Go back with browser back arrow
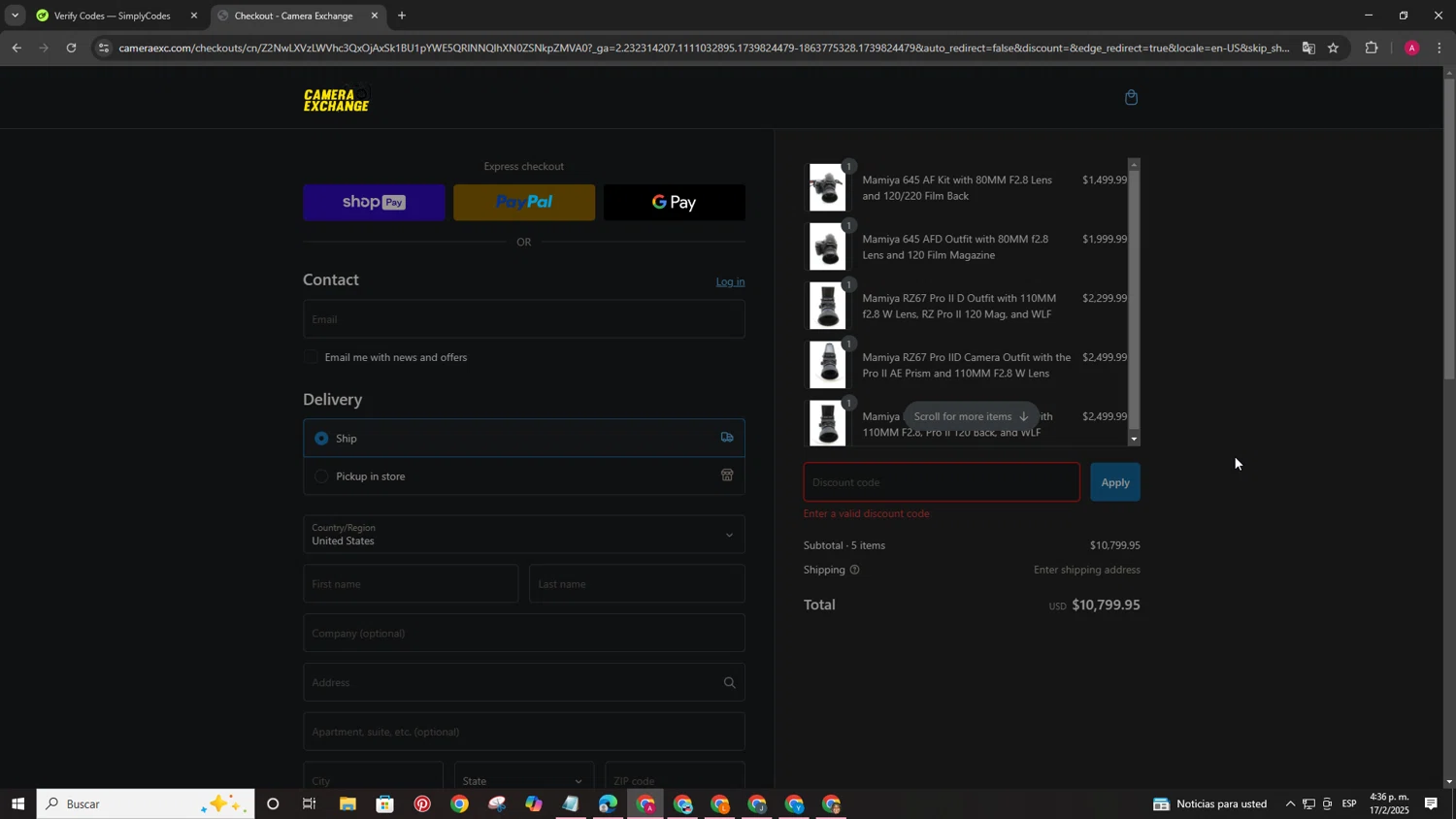This screenshot has width=1456, height=819. point(17,48)
